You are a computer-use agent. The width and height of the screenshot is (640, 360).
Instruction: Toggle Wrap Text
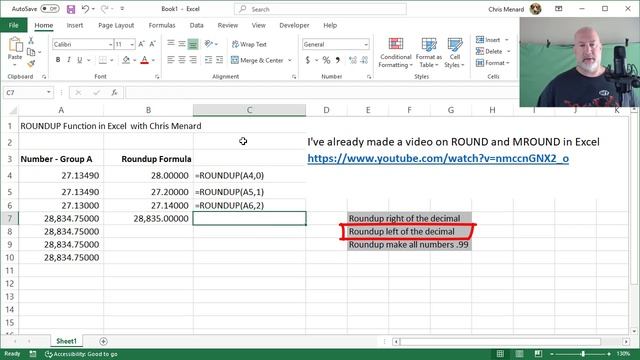pos(249,44)
